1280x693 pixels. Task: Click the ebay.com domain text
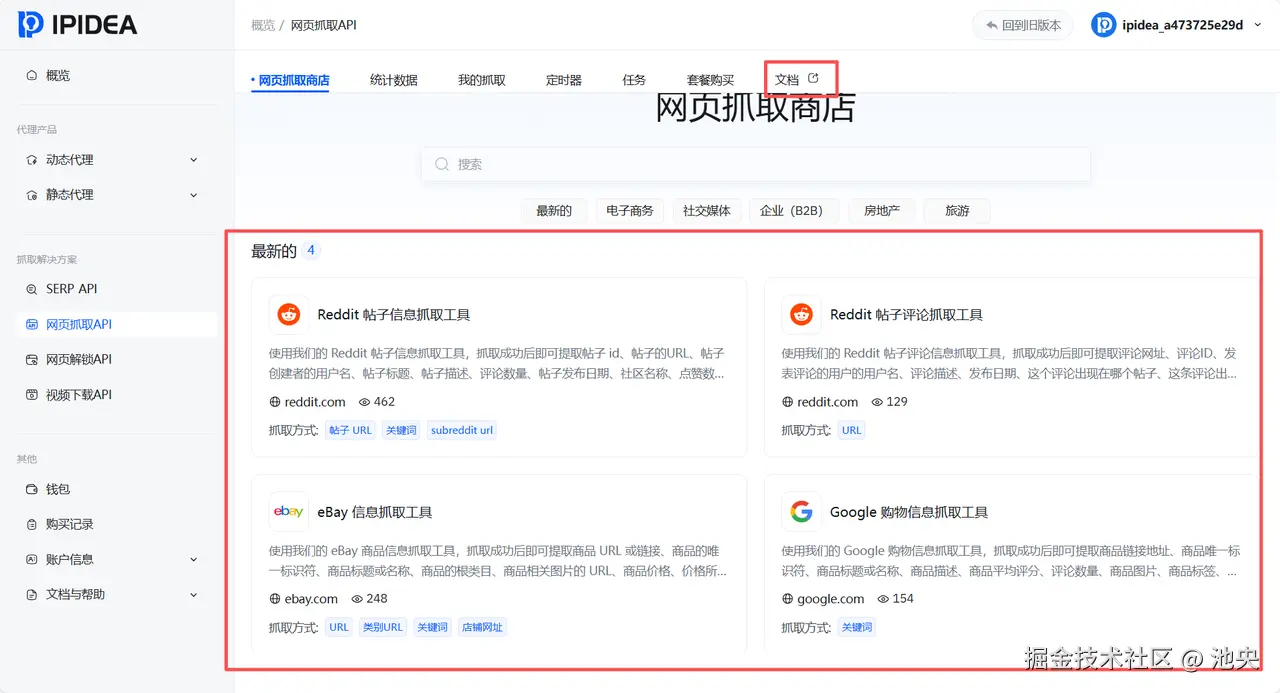pyautogui.click(x=311, y=599)
